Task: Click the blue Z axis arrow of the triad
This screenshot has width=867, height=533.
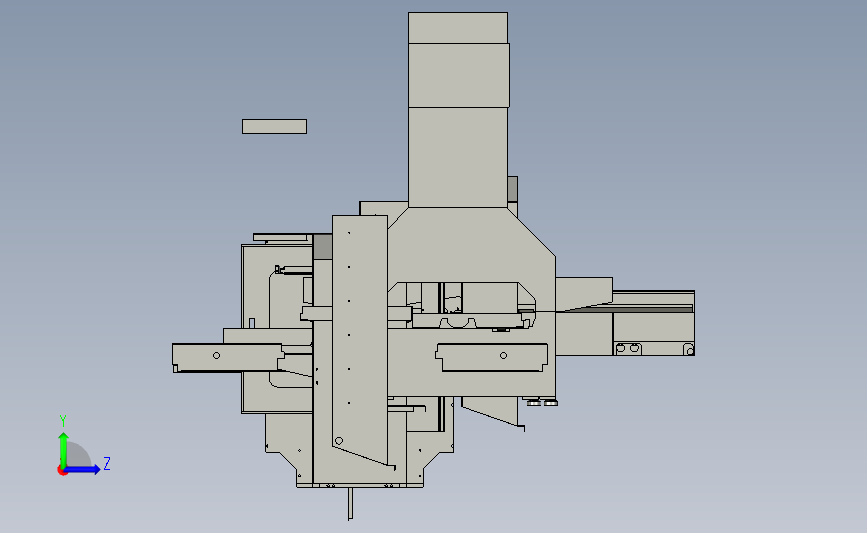Action: pos(82,470)
